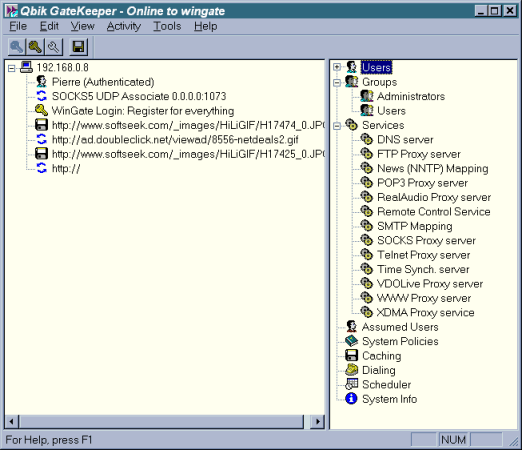
Task: Click the gear icon beside DNS server
Action: (367, 139)
